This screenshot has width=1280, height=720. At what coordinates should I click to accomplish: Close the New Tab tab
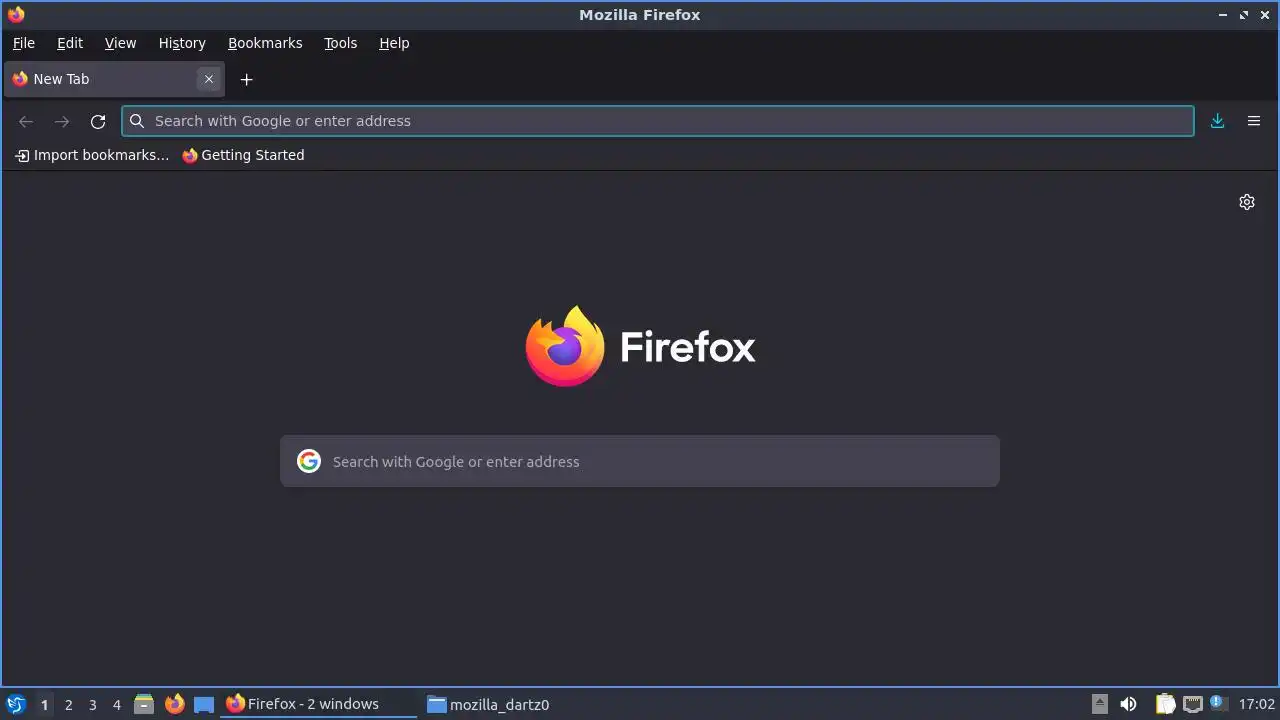208,79
